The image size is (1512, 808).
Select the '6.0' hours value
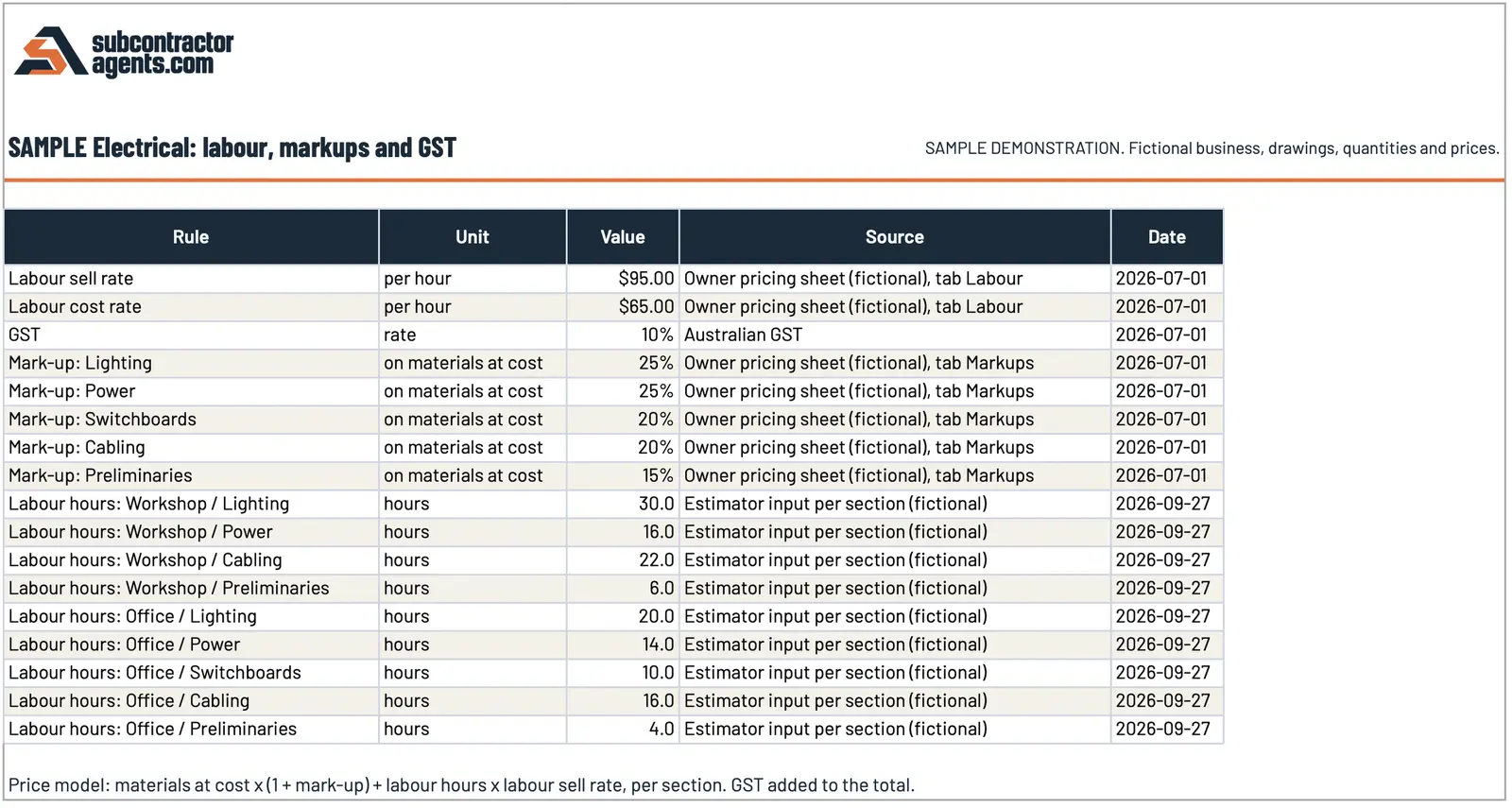(x=623, y=589)
